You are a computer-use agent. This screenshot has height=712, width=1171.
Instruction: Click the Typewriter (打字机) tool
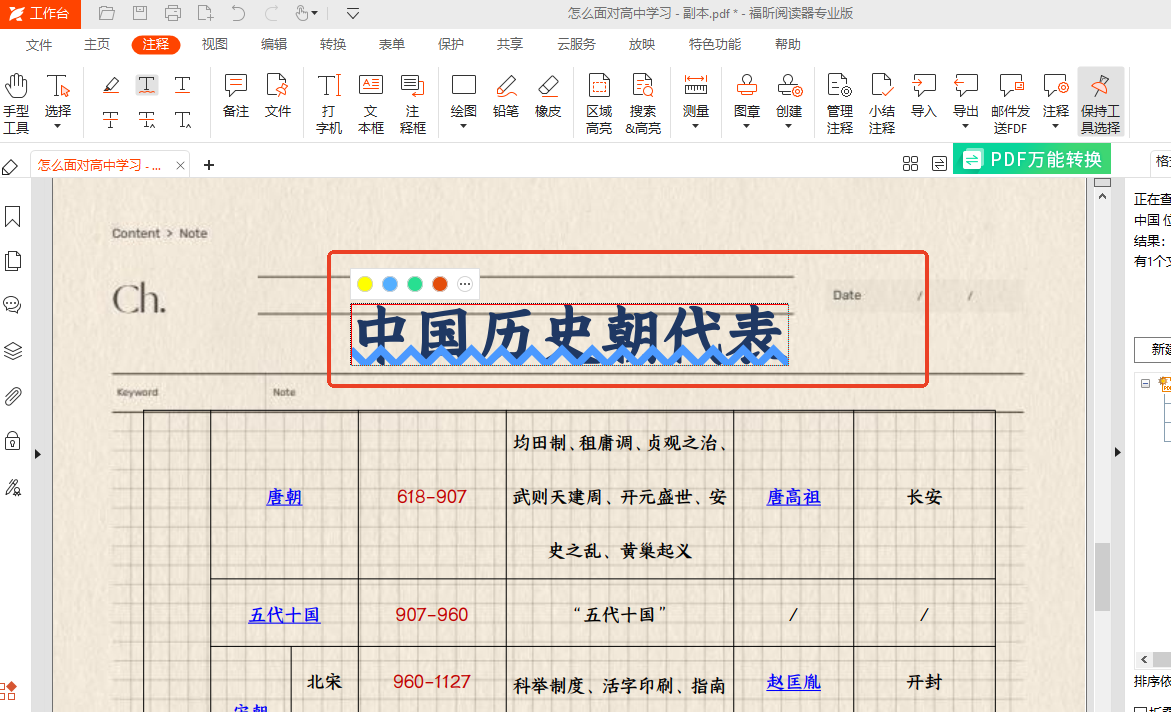tap(329, 102)
